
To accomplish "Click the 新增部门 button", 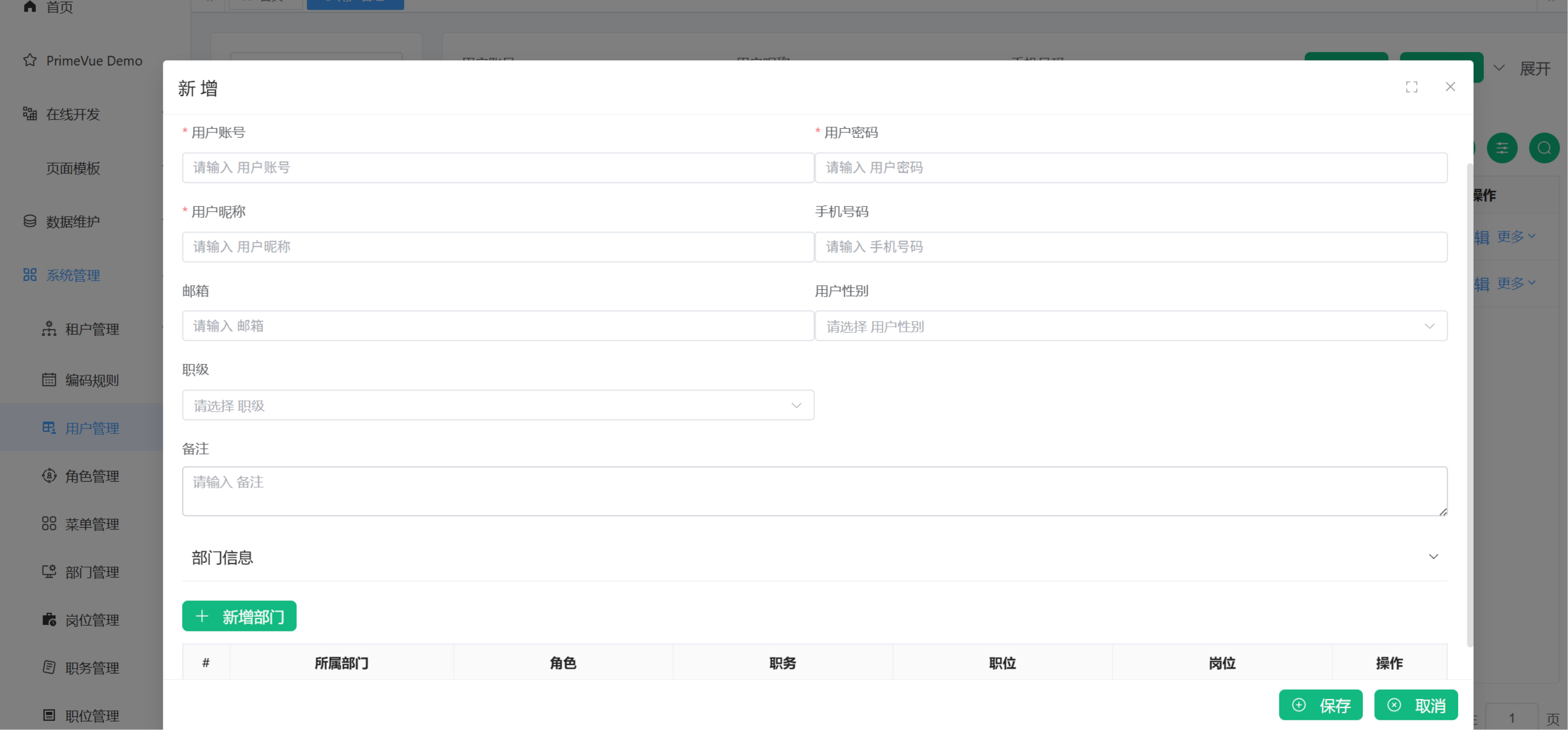I will [x=239, y=616].
